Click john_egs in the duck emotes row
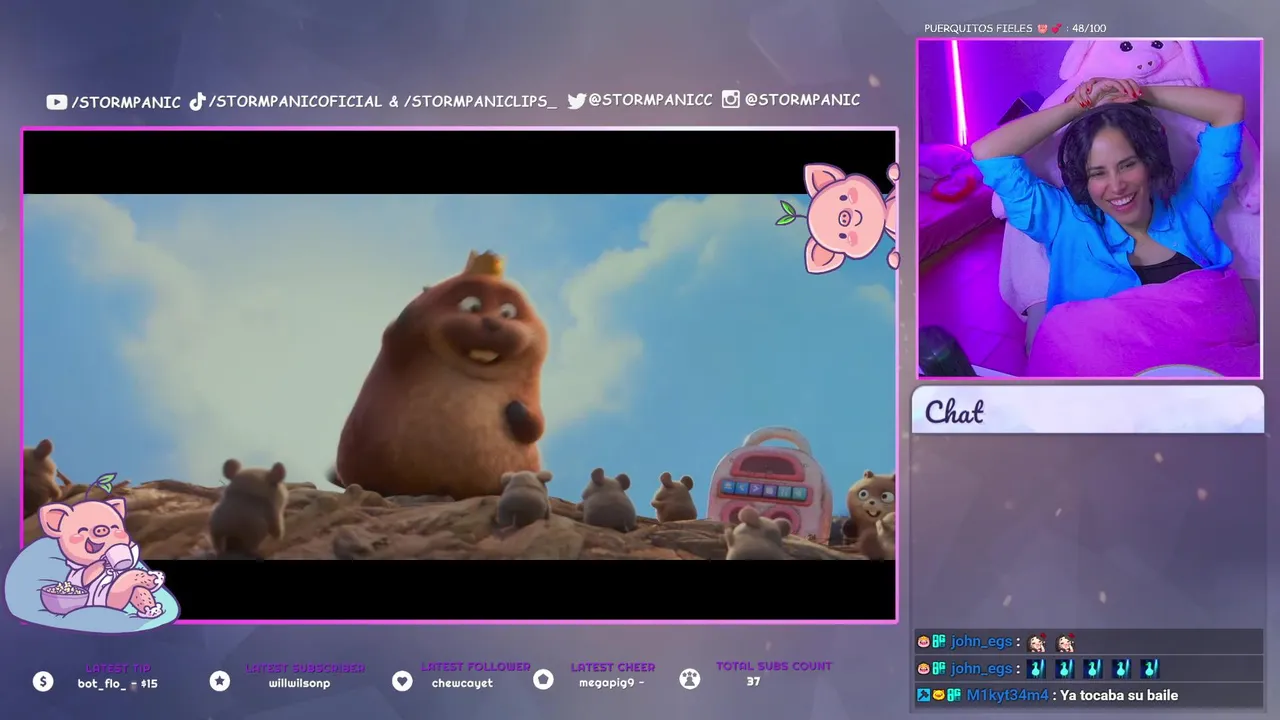This screenshot has width=1280, height=720. pyautogui.click(x=981, y=669)
